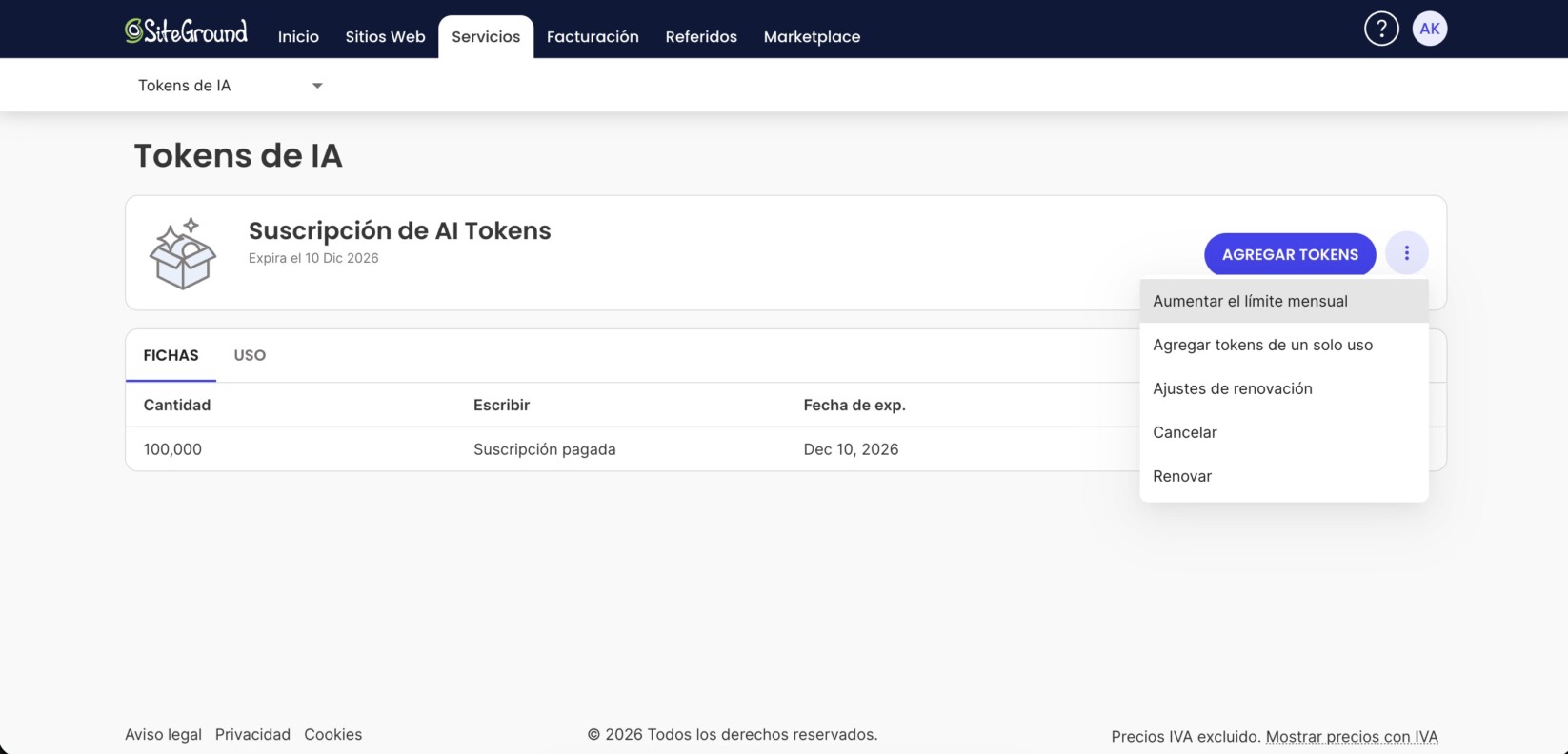Click the Cantidad column header
This screenshot has height=754, width=1568.
[177, 405]
